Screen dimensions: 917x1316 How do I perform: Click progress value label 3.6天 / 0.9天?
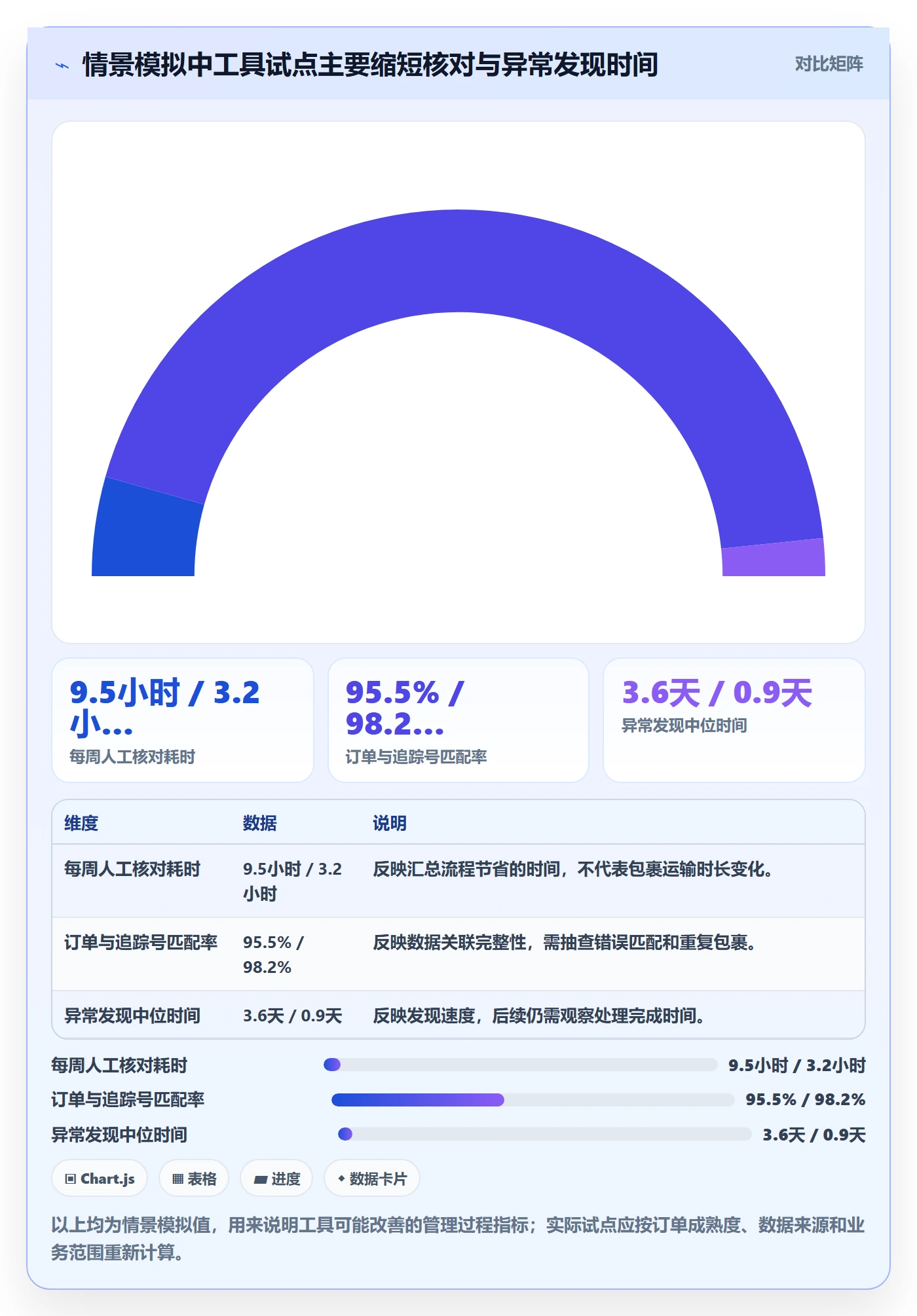(x=814, y=1135)
